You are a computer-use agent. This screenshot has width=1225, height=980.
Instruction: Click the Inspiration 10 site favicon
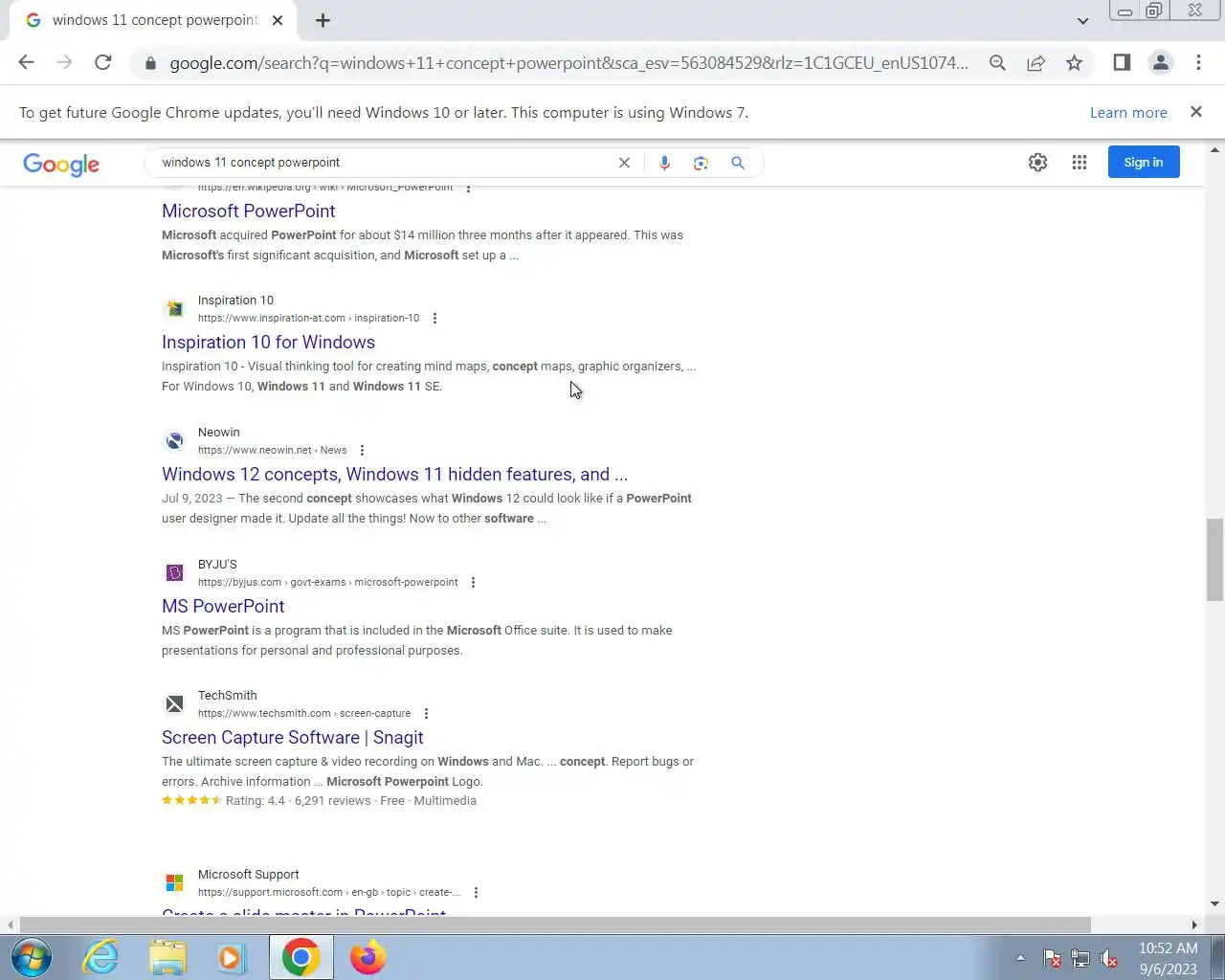[x=174, y=308]
